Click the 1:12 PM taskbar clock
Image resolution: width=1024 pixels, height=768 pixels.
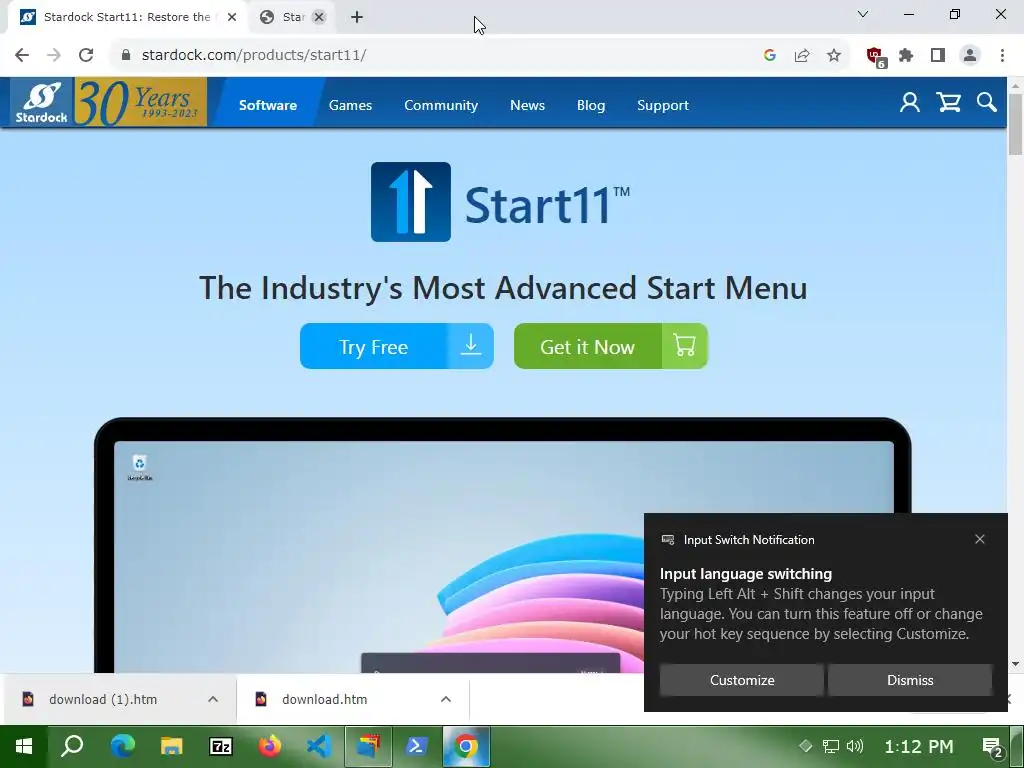click(918, 746)
